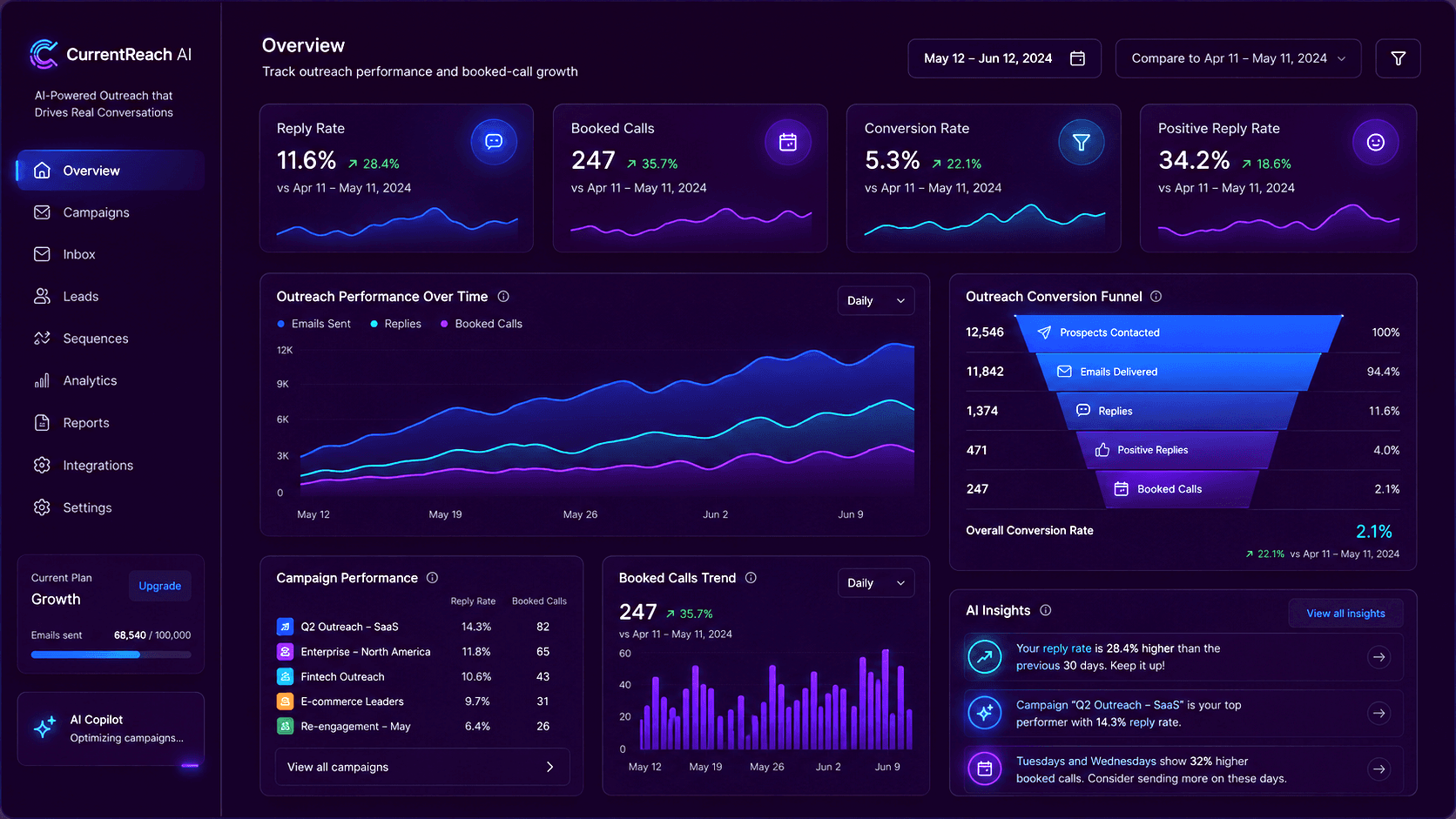Open the Daily dropdown in Booked Calls Trend
Image resolution: width=1456 pixels, height=819 pixels.
pyautogui.click(x=876, y=583)
